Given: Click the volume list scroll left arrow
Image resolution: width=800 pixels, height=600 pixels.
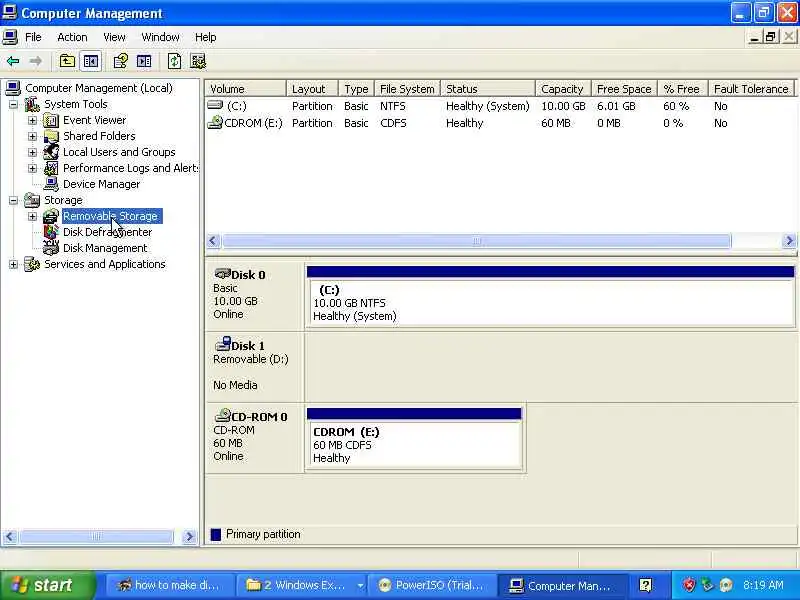Looking at the screenshot, I should click(213, 240).
